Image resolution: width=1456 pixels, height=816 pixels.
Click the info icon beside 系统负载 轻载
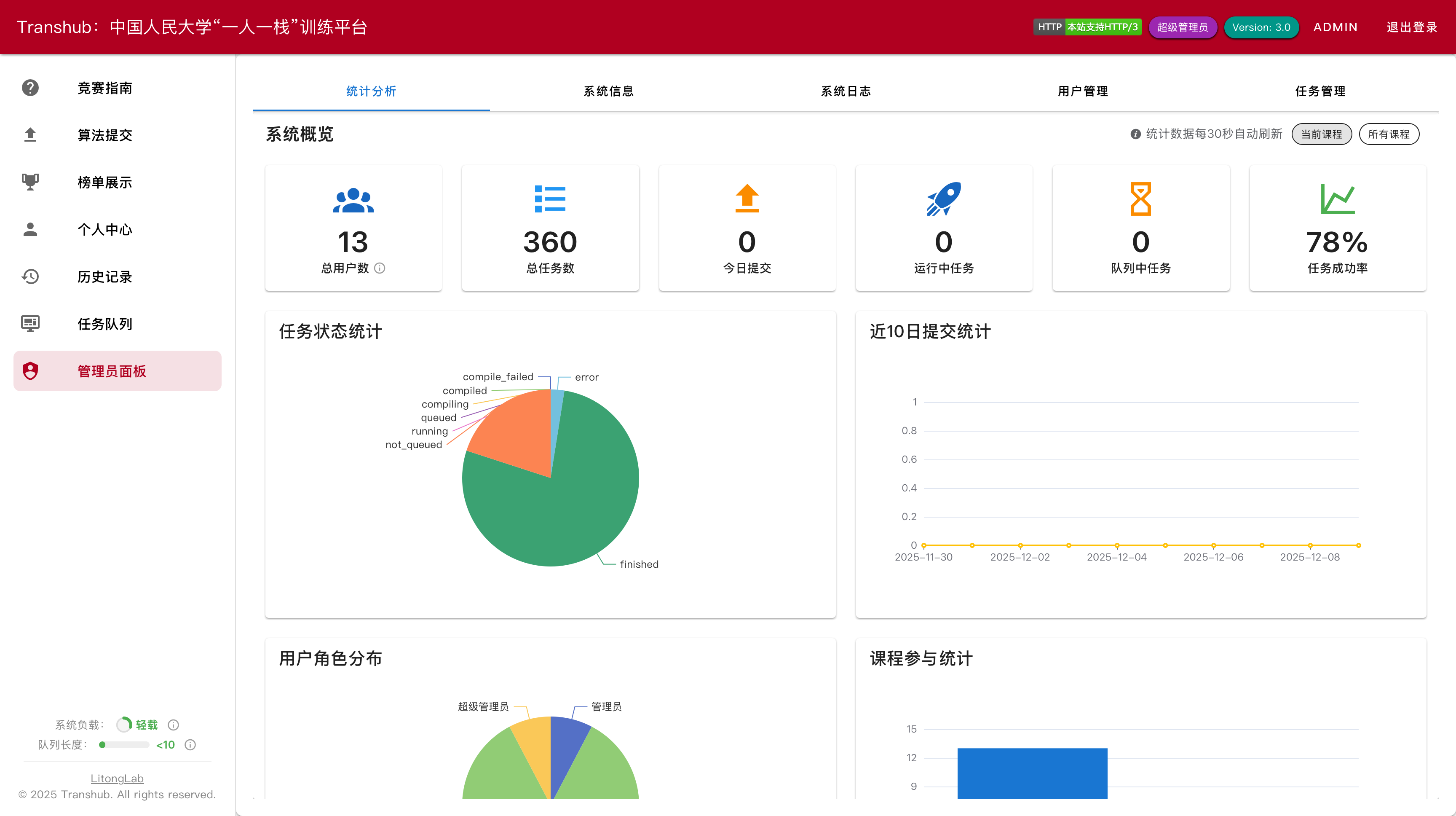(x=174, y=725)
